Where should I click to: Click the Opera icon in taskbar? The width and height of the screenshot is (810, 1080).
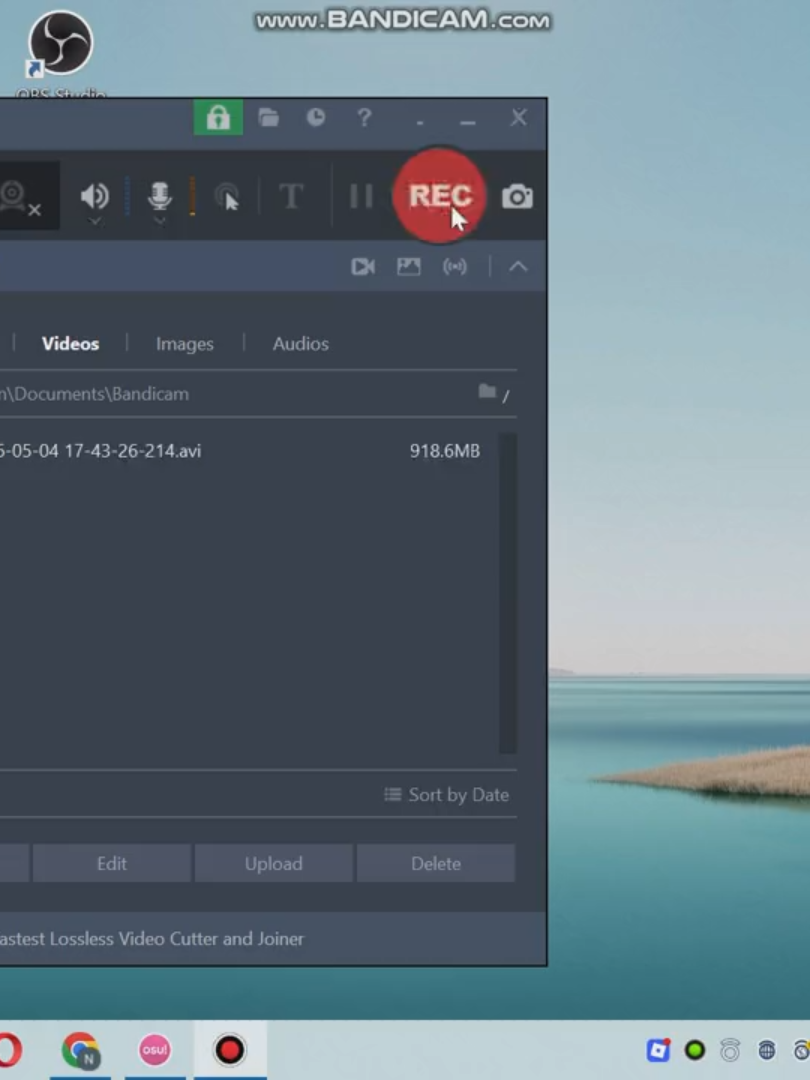click(10, 1051)
